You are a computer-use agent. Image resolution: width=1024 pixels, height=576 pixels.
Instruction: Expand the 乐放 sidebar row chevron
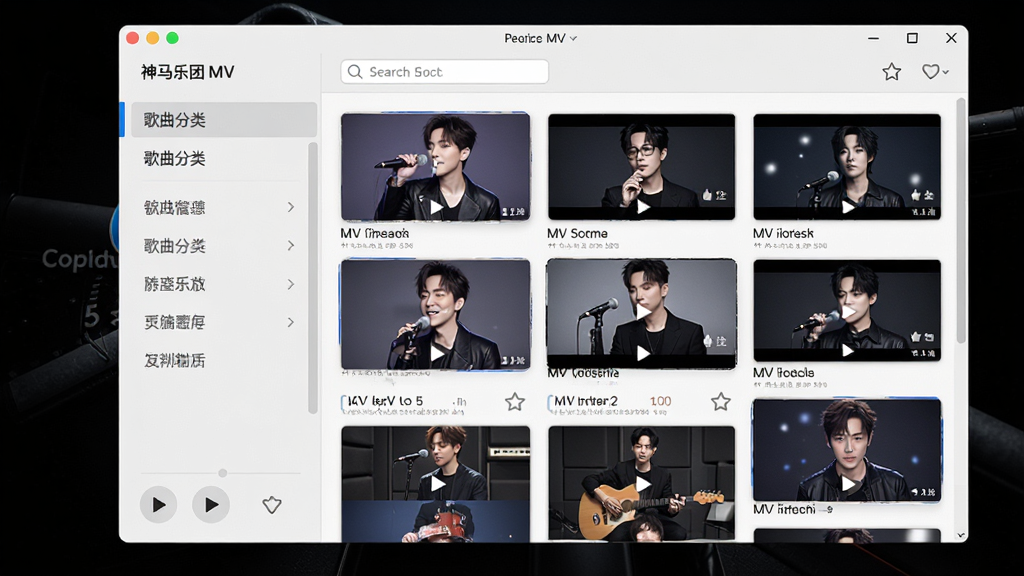[291, 284]
